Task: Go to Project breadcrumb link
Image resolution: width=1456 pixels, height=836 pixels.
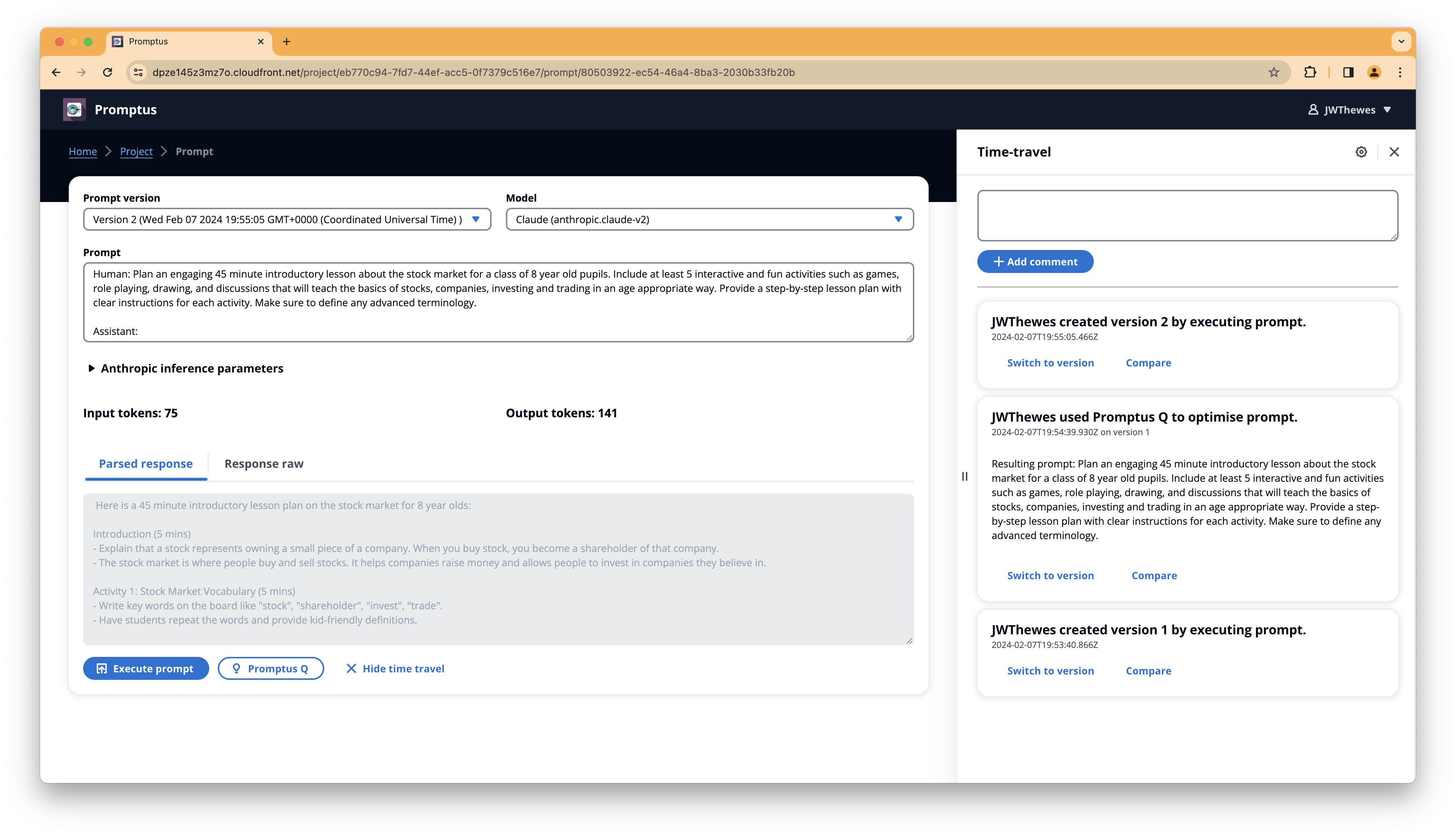Action: [136, 152]
